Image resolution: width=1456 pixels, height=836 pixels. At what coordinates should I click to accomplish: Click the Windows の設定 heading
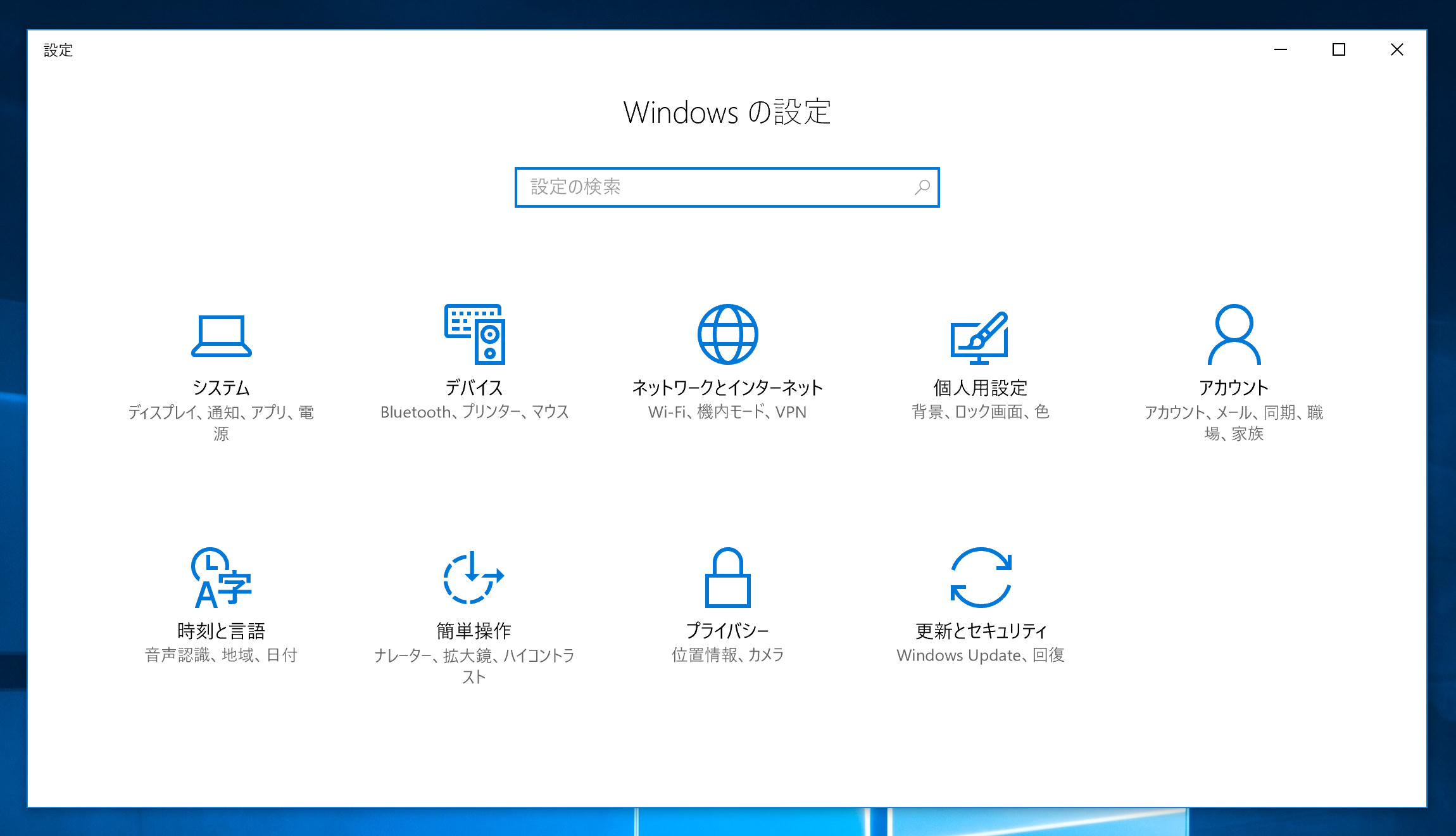pyautogui.click(x=727, y=112)
